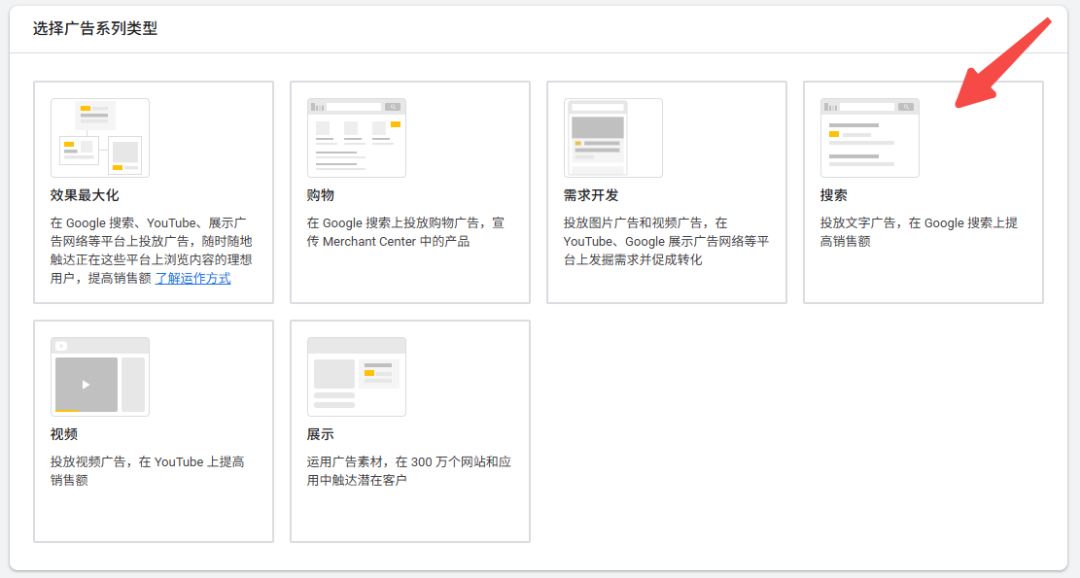The height and width of the screenshot is (578, 1080).
Task: Choose the 搜索 campaign type
Action: click(x=923, y=192)
